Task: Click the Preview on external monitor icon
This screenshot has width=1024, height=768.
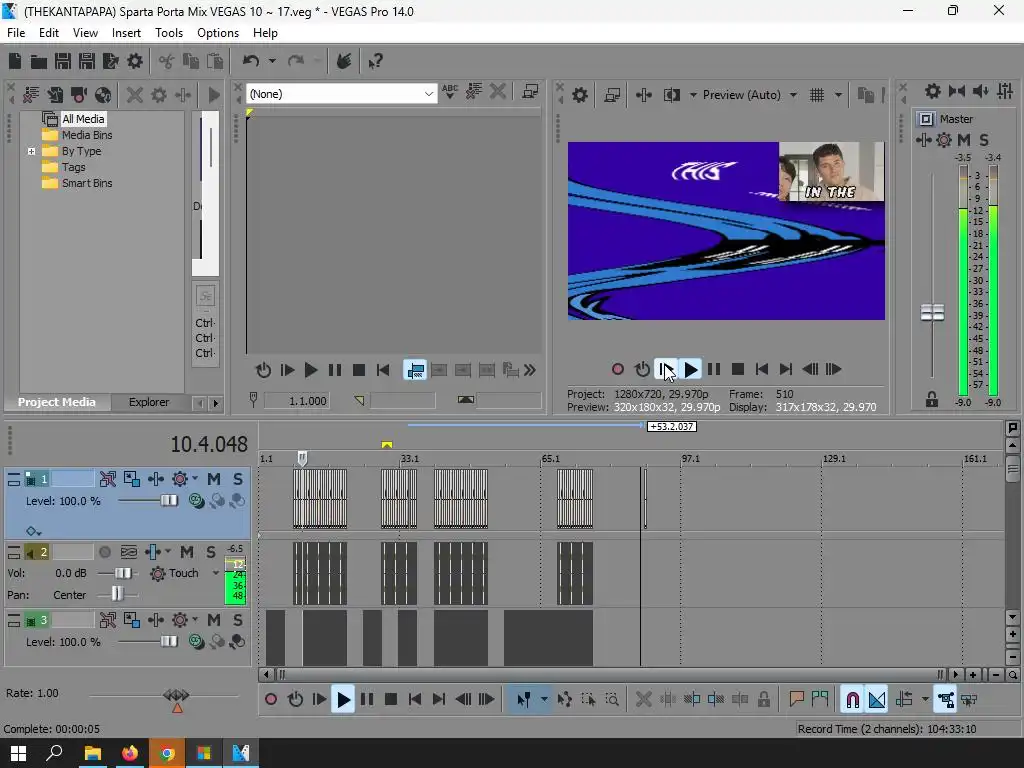Action: [612, 95]
